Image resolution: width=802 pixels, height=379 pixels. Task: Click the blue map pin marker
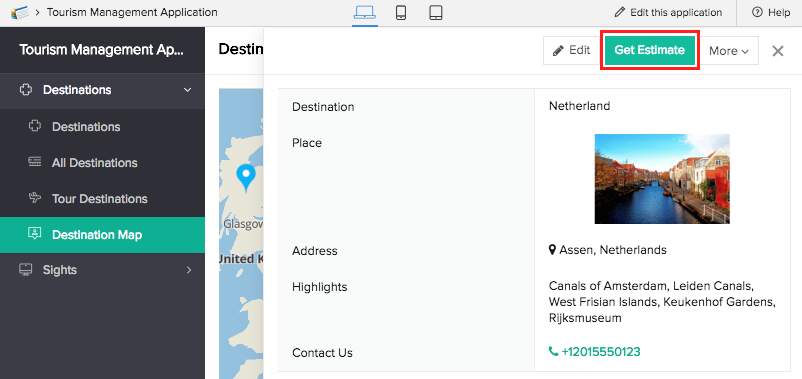246,178
